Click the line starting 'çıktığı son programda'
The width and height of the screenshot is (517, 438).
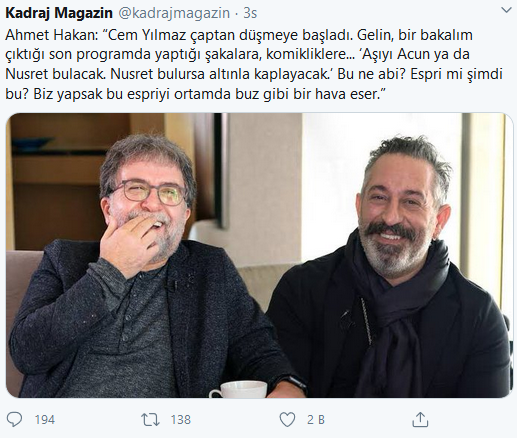tap(237, 55)
